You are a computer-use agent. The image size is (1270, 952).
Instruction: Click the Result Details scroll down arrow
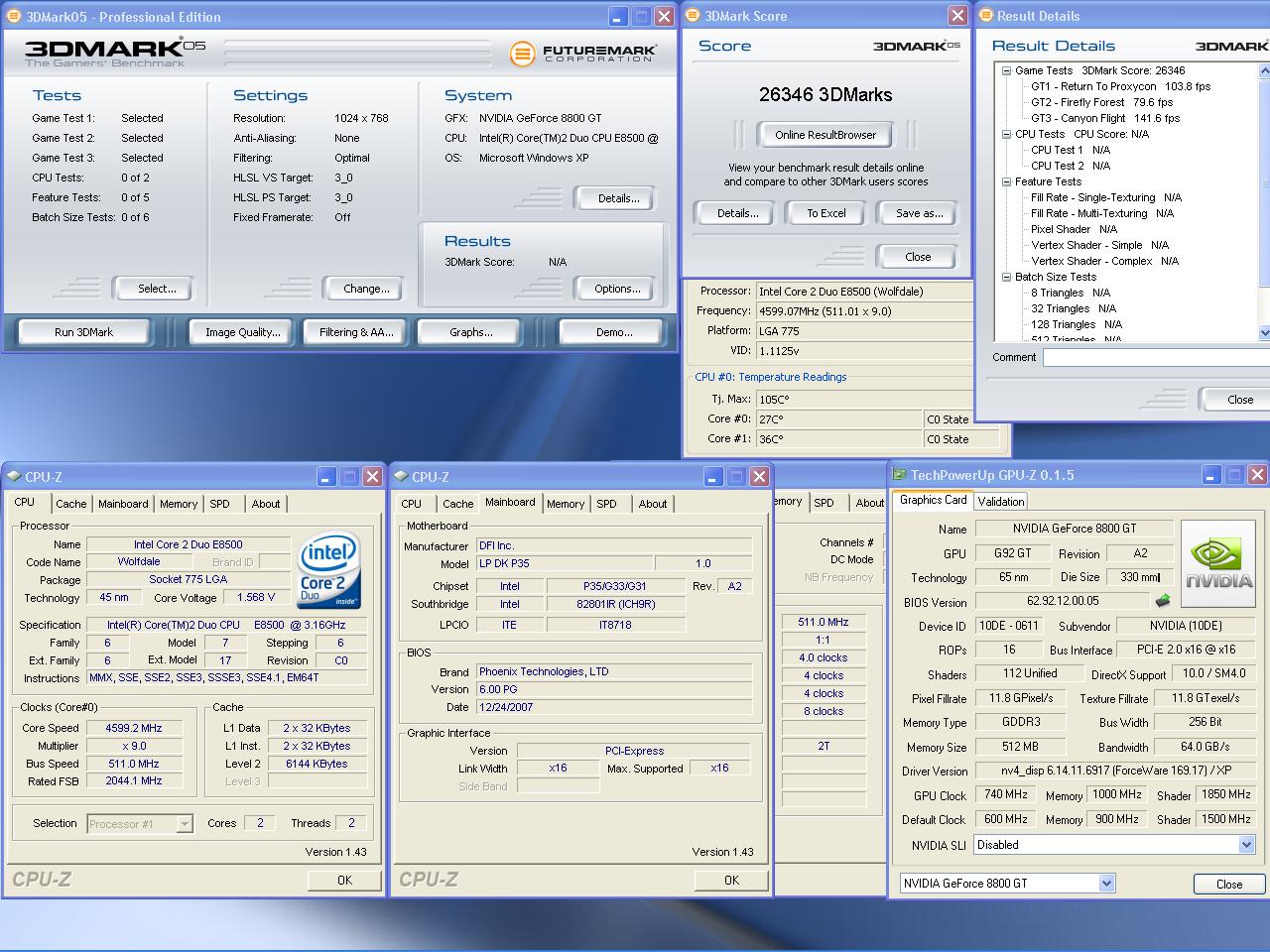1264,333
